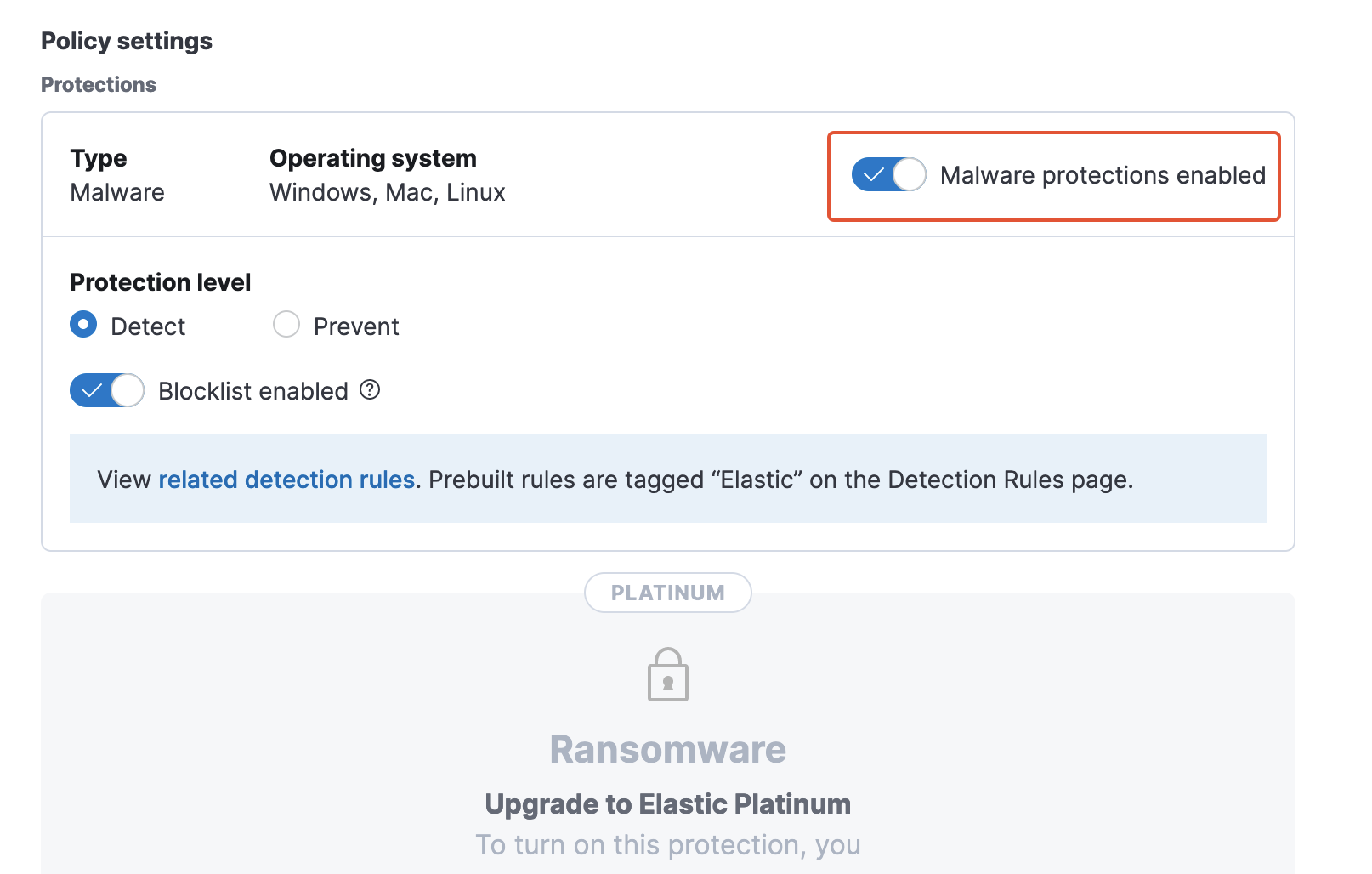Screen dimensions: 1372x874
Task: Click the Type column header
Action: tap(99, 158)
